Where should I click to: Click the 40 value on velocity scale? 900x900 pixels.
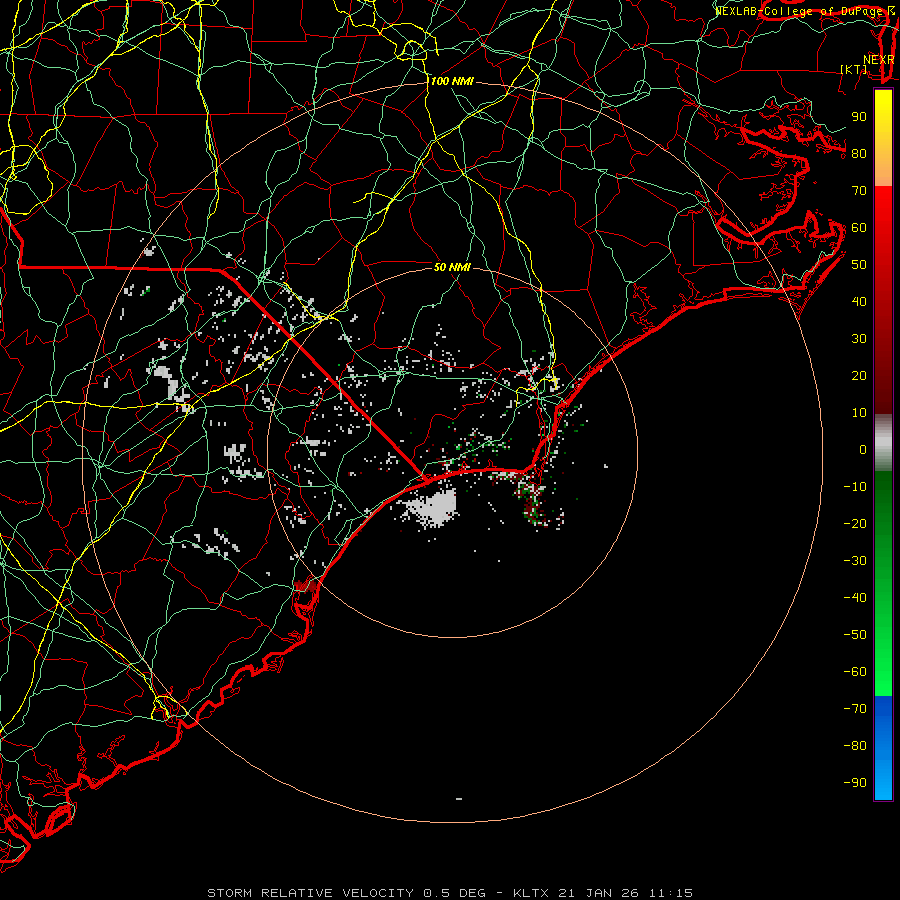pos(859,302)
